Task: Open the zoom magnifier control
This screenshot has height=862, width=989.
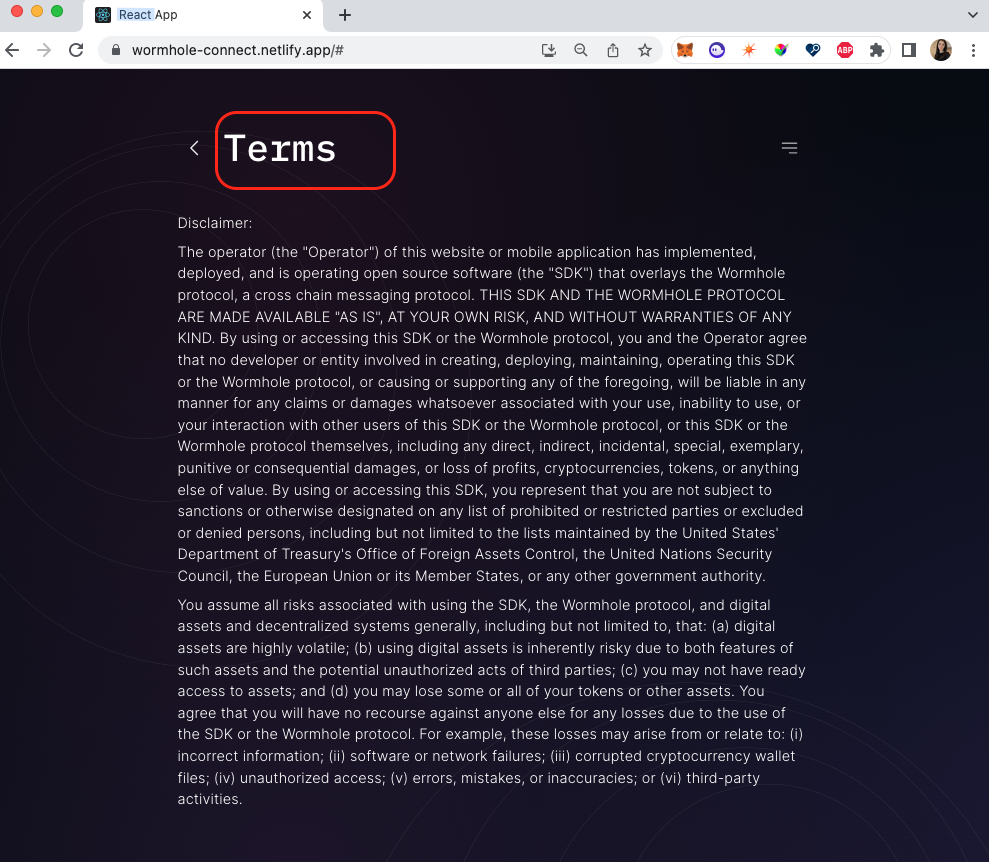Action: coord(581,50)
